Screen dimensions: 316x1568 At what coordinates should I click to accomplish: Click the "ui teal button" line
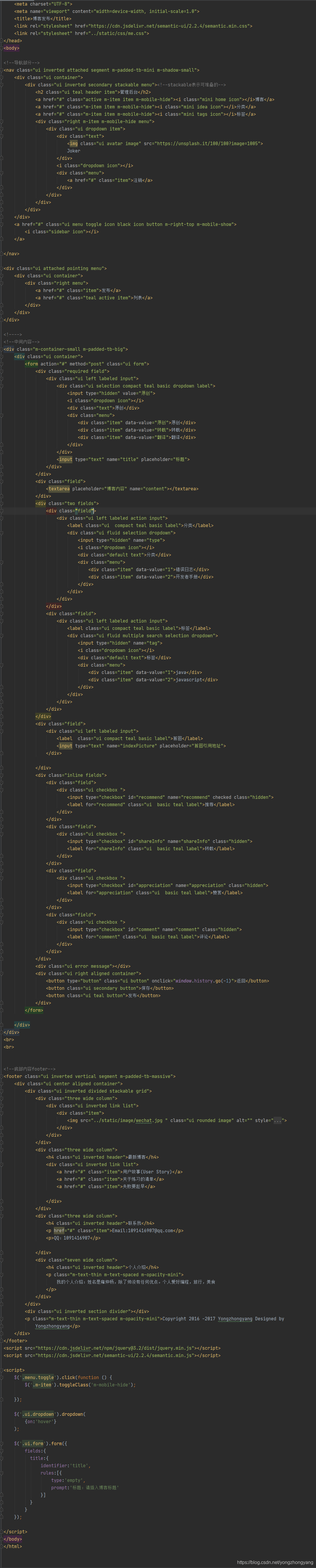tap(103, 996)
